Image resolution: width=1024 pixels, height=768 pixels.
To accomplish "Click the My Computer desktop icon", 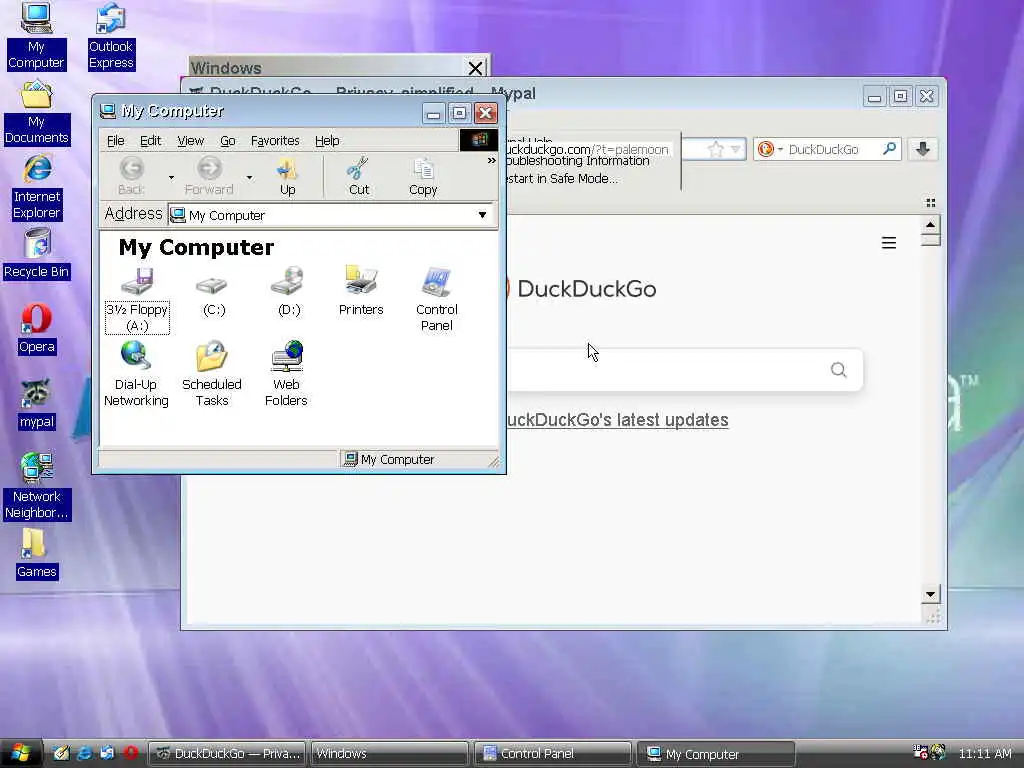I will [x=37, y=37].
